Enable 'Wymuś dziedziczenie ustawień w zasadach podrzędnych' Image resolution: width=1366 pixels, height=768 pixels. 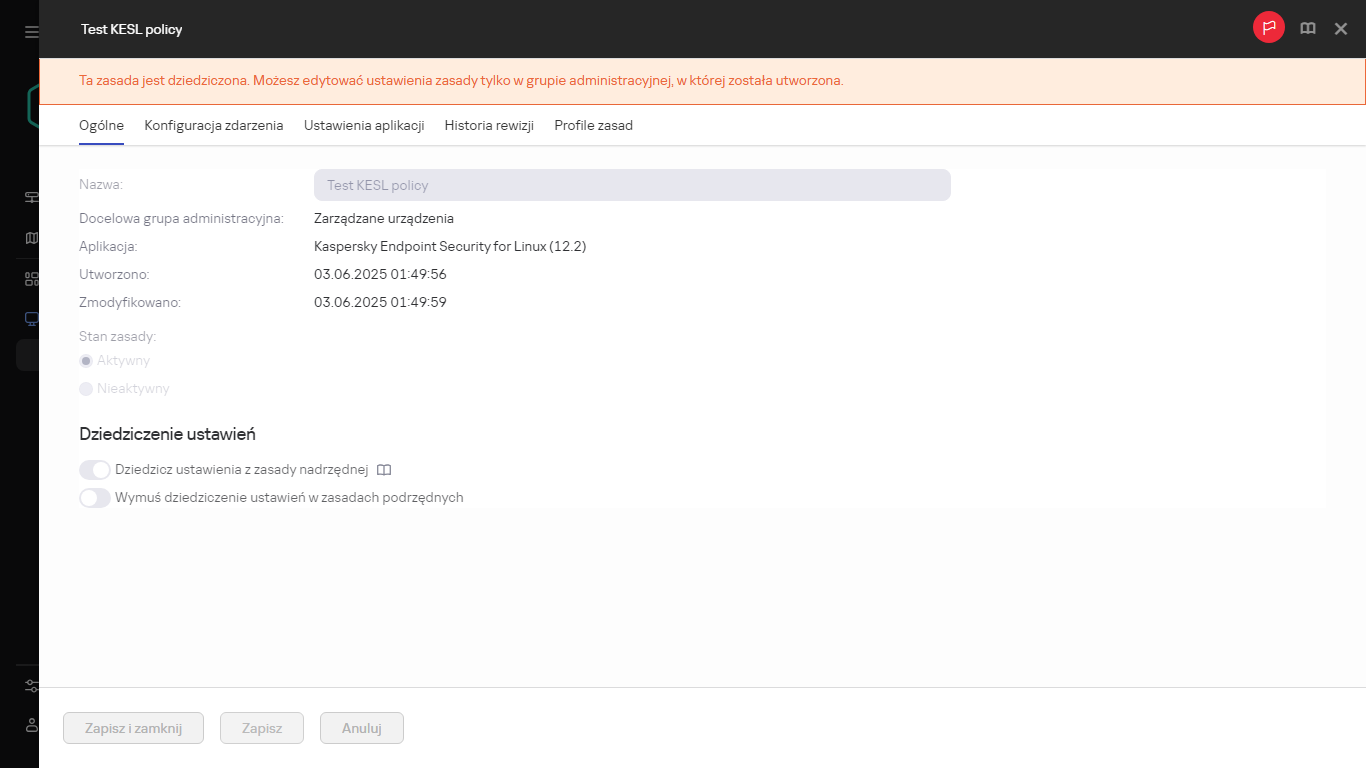(95, 498)
